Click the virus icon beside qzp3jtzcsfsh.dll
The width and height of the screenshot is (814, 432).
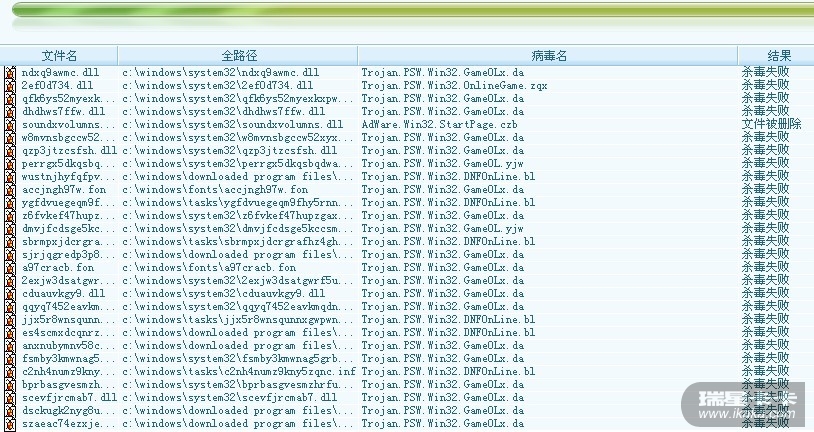point(10,151)
